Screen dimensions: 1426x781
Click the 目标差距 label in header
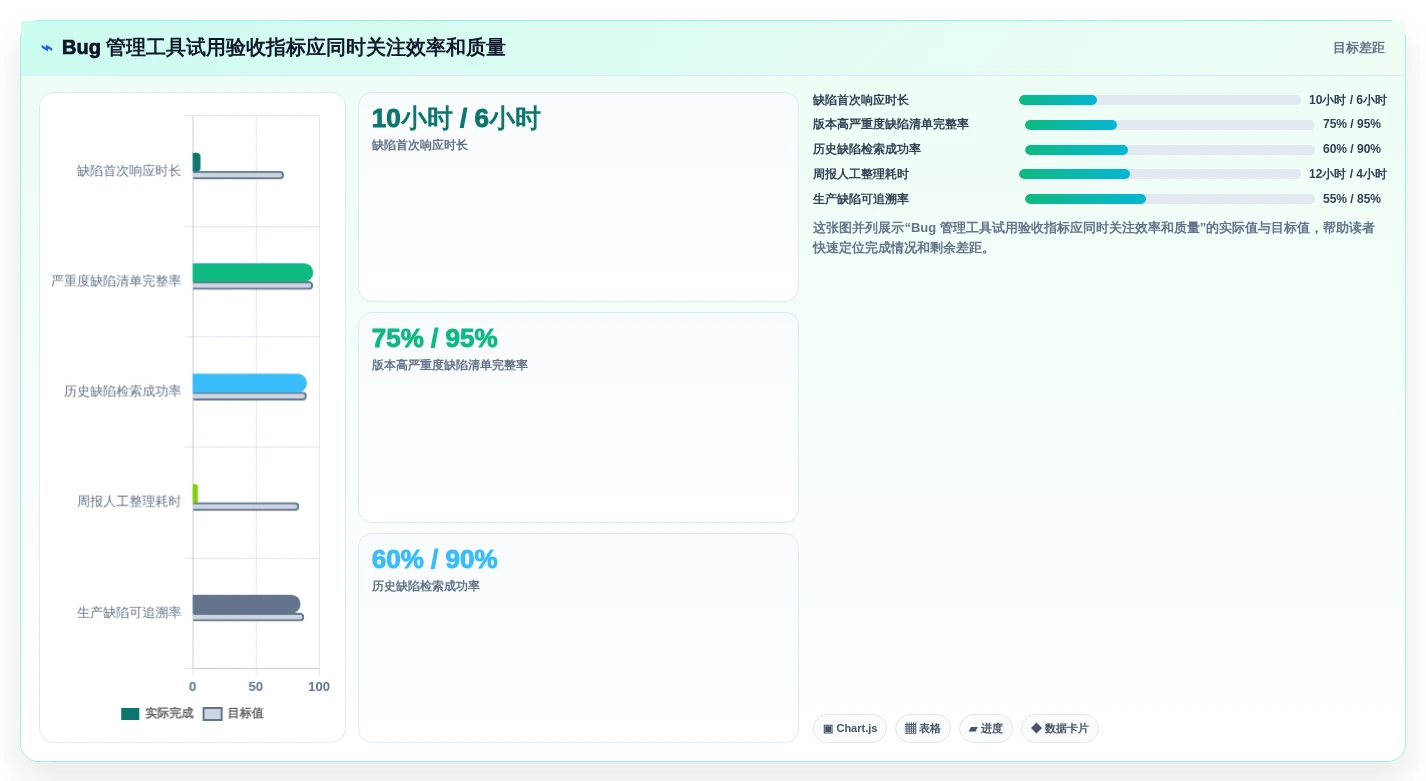tap(1358, 48)
